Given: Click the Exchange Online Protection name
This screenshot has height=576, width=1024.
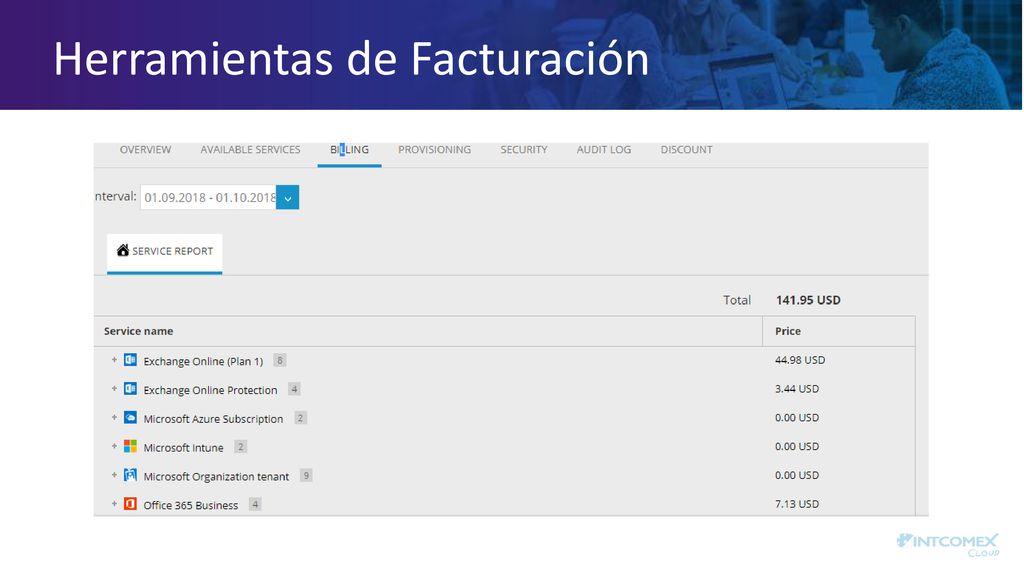Looking at the screenshot, I should [210, 390].
